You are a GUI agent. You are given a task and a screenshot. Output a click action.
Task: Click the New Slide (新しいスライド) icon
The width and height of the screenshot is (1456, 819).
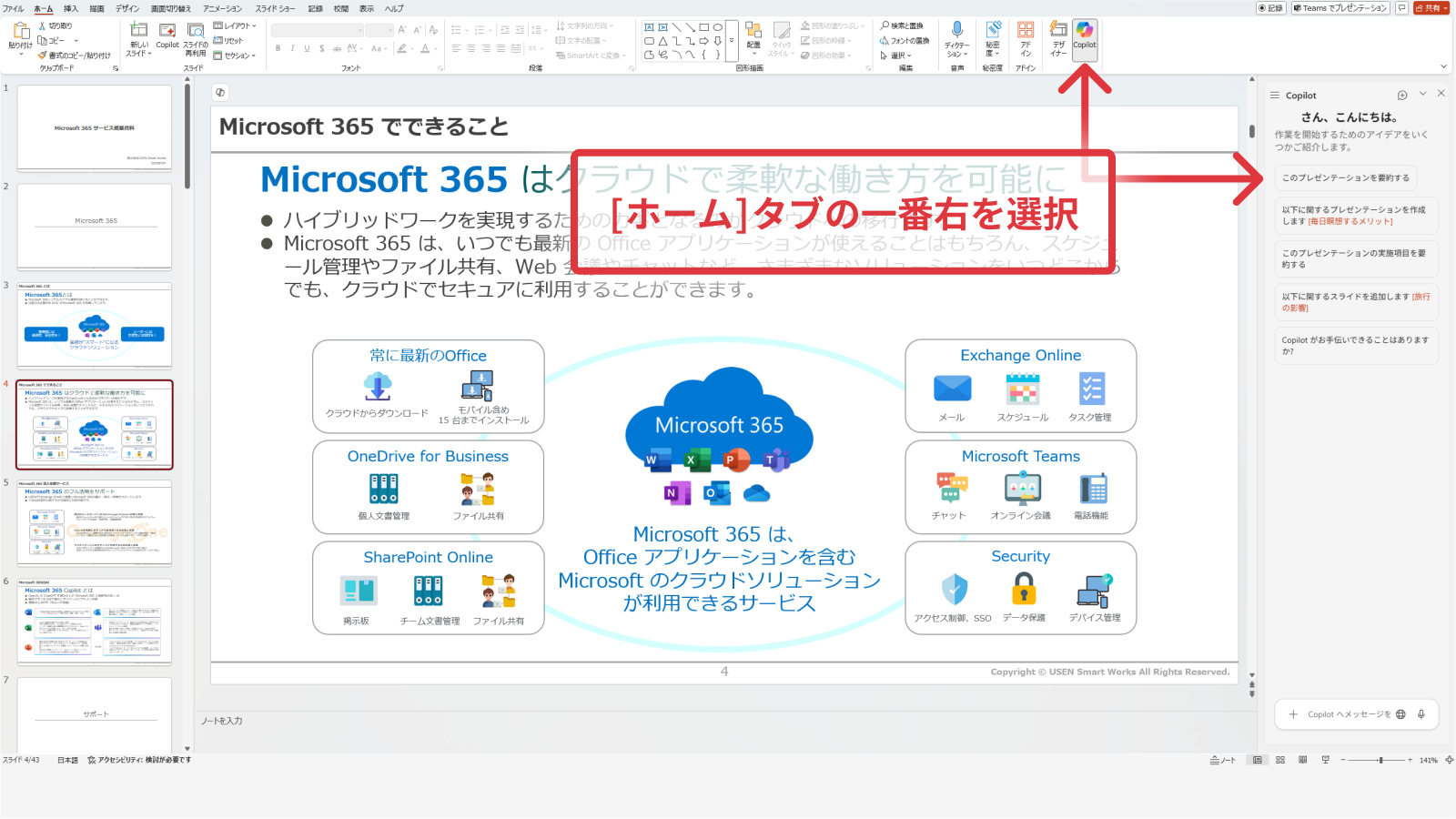click(139, 31)
